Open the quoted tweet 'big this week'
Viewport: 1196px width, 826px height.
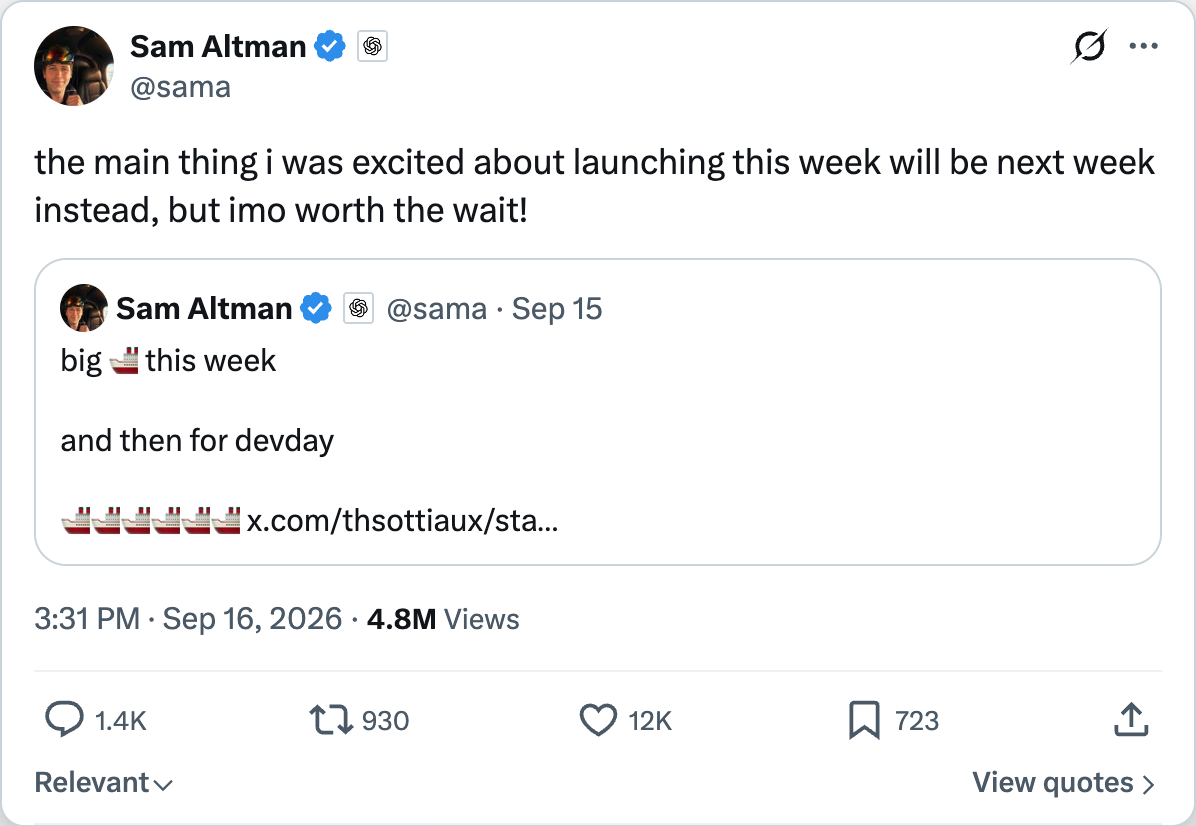(598, 412)
